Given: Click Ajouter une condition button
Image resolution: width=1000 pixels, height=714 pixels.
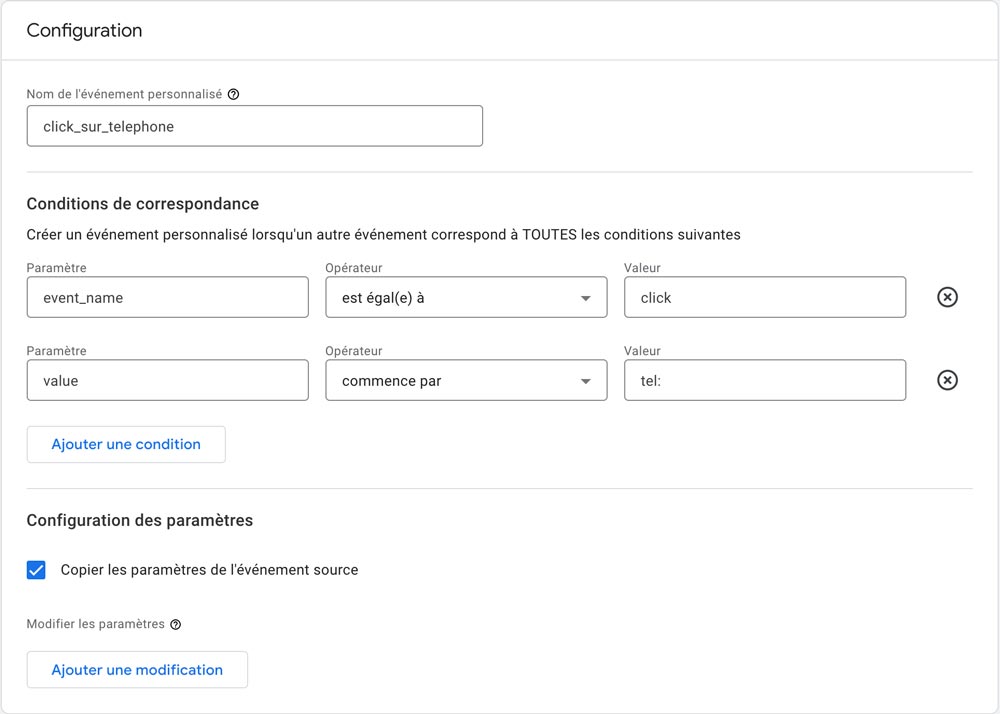Looking at the screenshot, I should (126, 444).
